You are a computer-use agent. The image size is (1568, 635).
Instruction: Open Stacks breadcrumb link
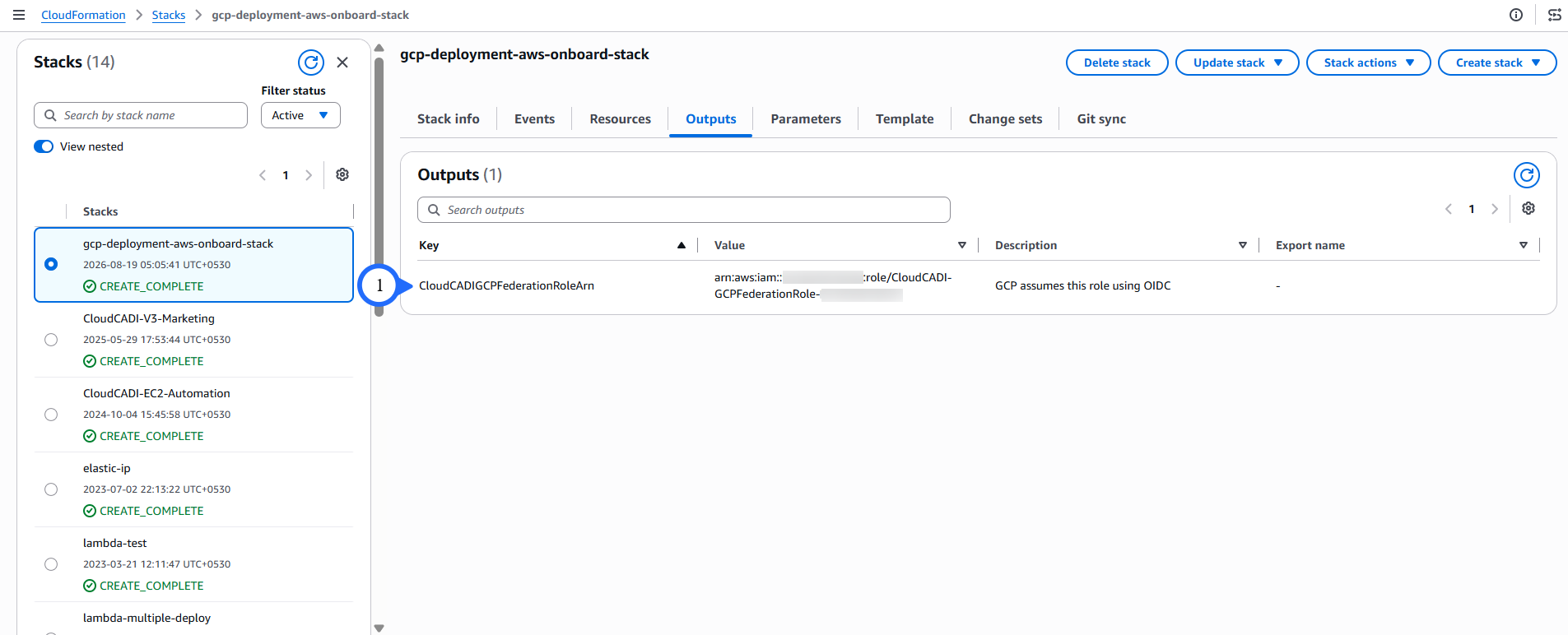pos(169,15)
